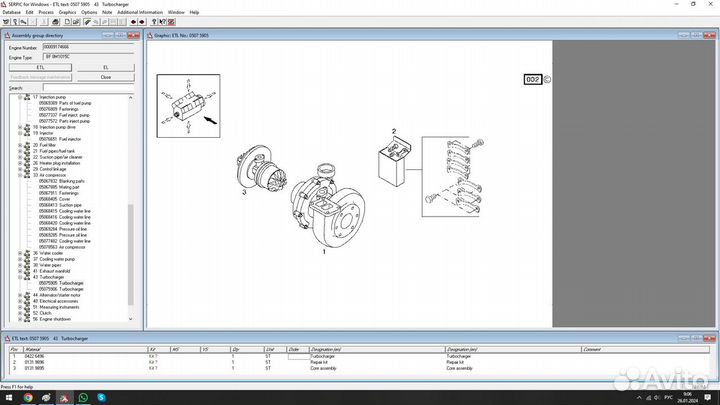Click the Windows Start button
This screenshot has height=405, width=720.
pyautogui.click(x=7, y=396)
